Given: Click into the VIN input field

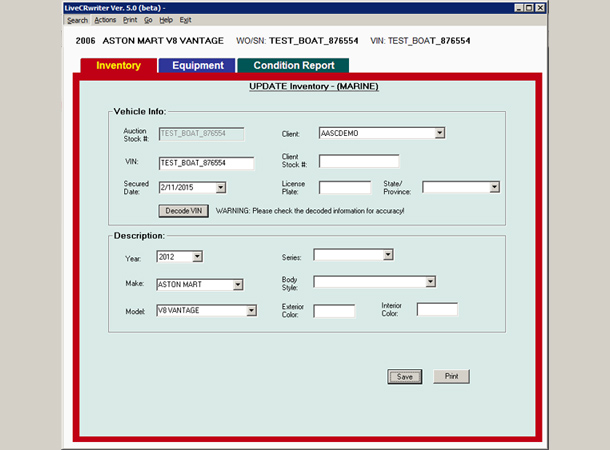Looking at the screenshot, I should point(207,163).
